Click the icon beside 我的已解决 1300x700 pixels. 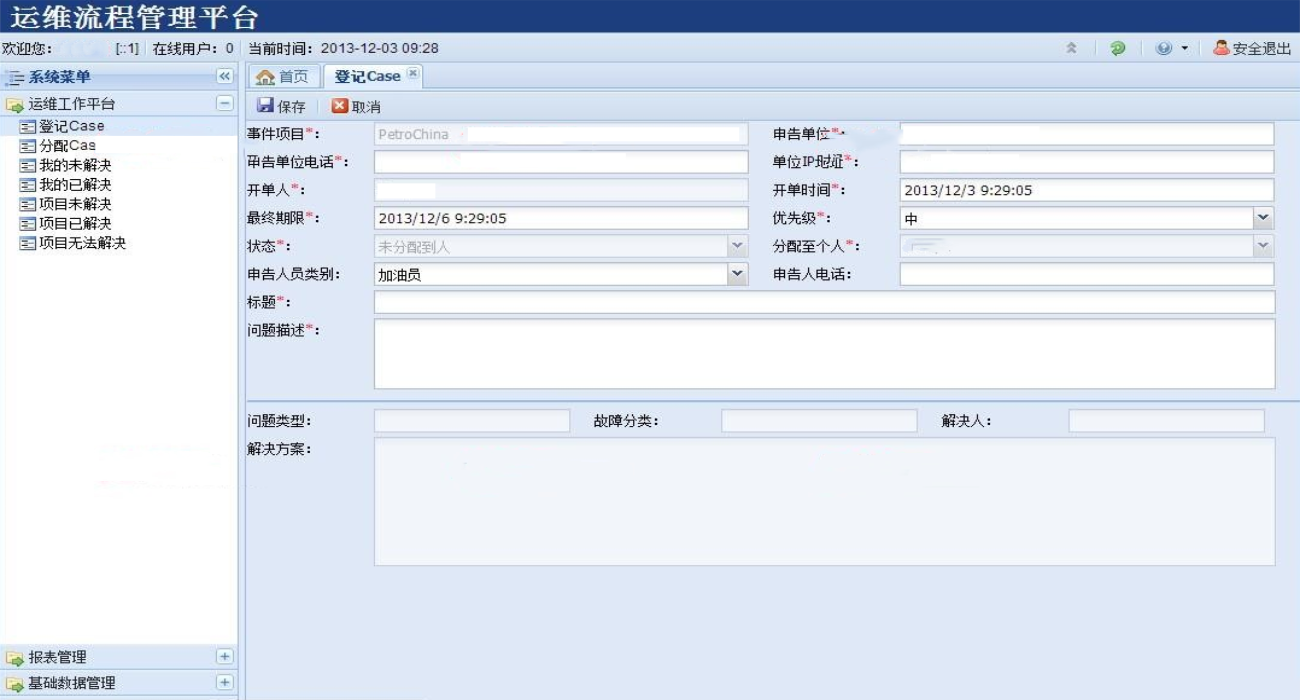[28, 185]
